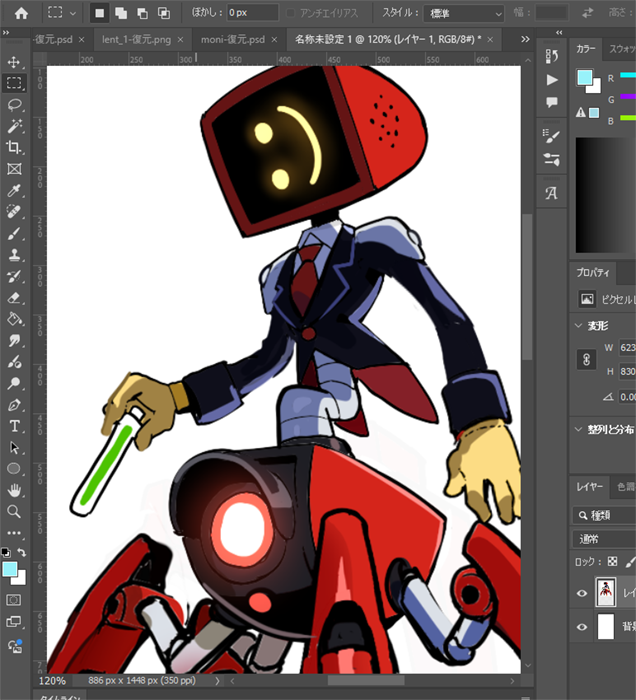
Task: Swap foreground and background colors in toolbar
Action: coord(21,553)
